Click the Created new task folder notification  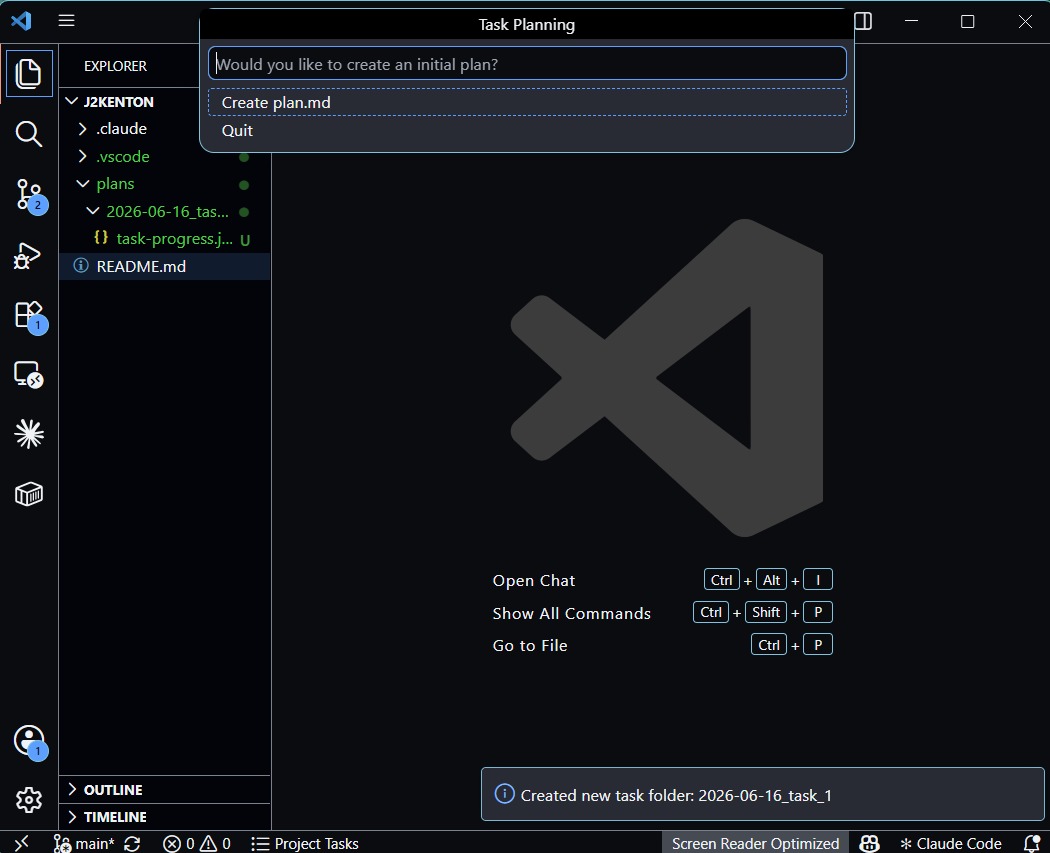click(762, 794)
